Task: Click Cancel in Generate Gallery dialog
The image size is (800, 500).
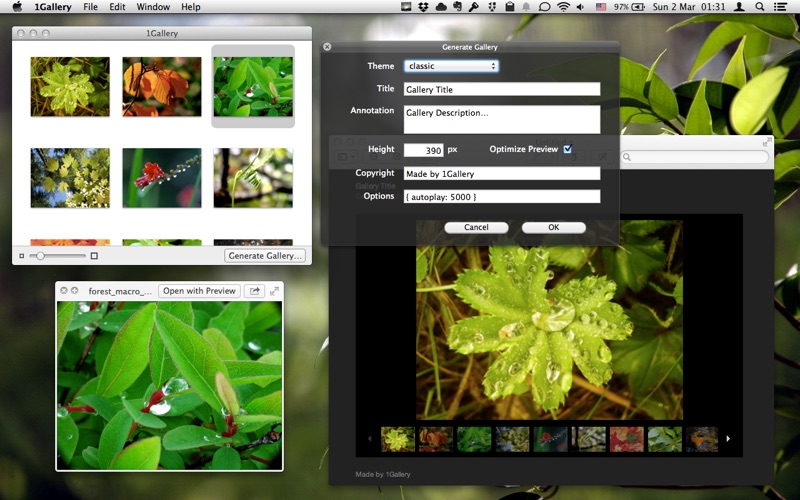Action: pos(476,227)
